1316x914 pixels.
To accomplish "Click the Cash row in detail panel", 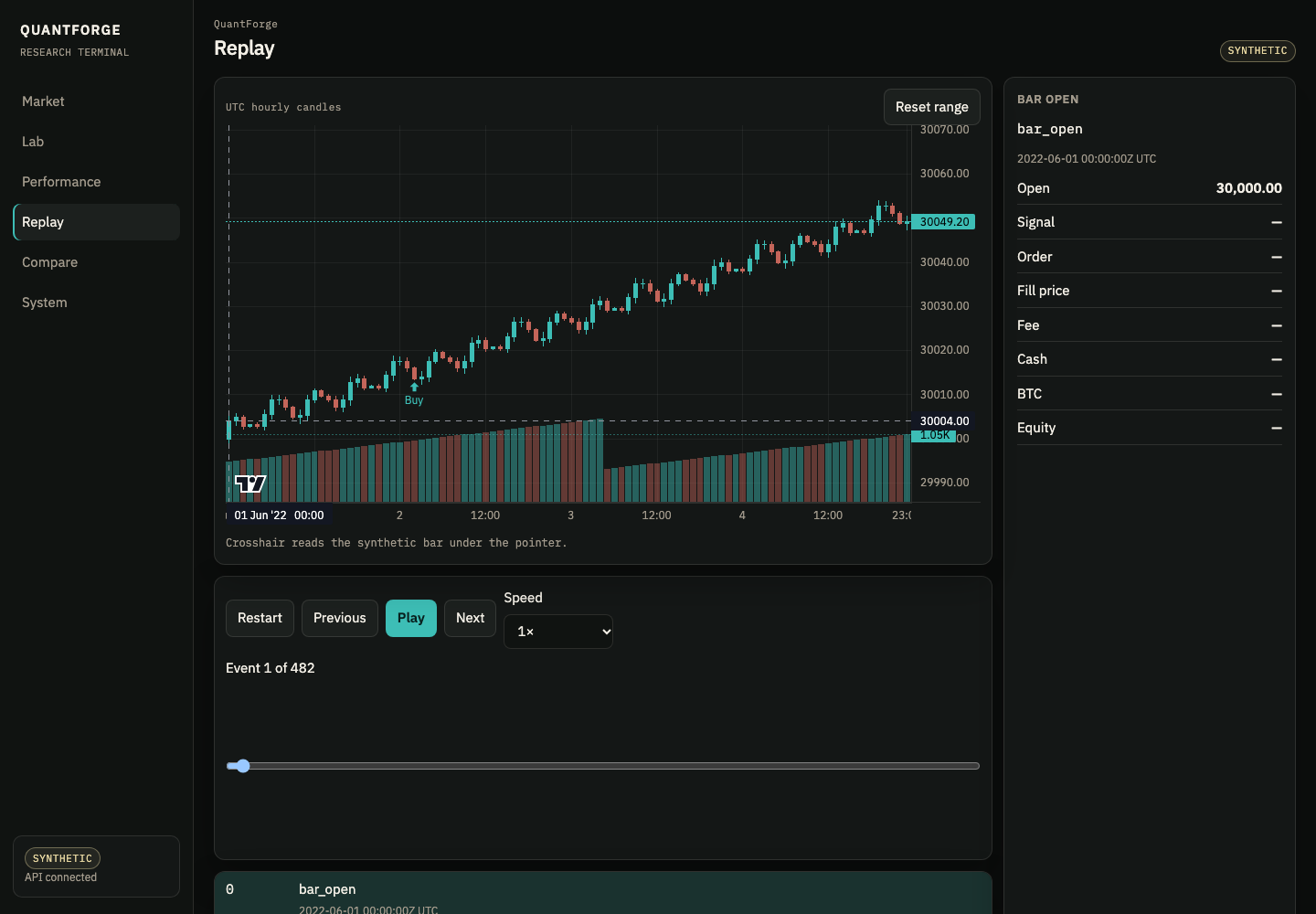I will coord(1150,359).
